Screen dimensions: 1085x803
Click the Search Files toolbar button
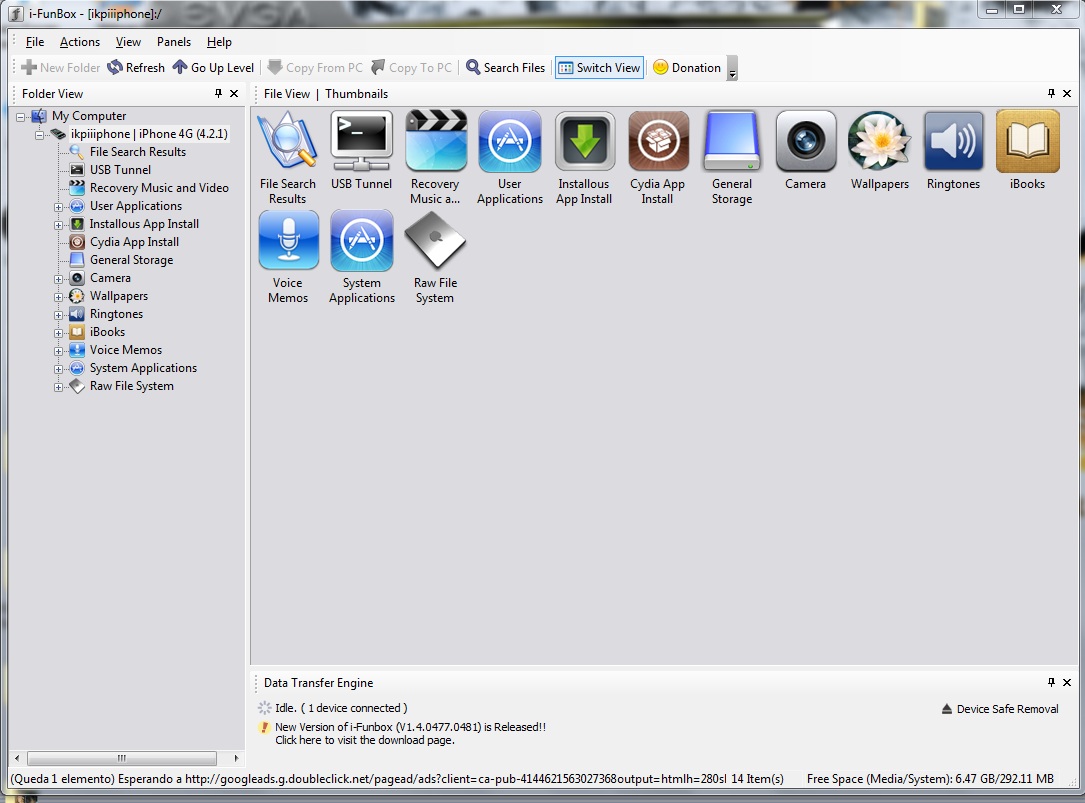506,67
